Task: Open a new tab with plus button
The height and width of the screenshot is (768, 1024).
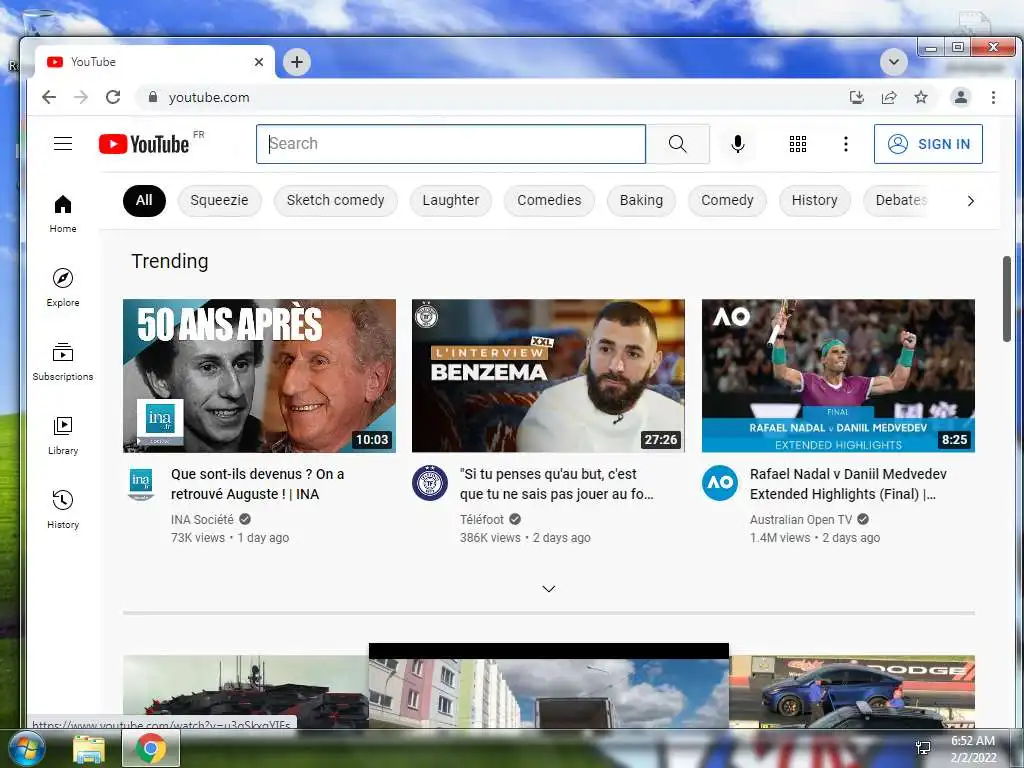Action: (297, 62)
